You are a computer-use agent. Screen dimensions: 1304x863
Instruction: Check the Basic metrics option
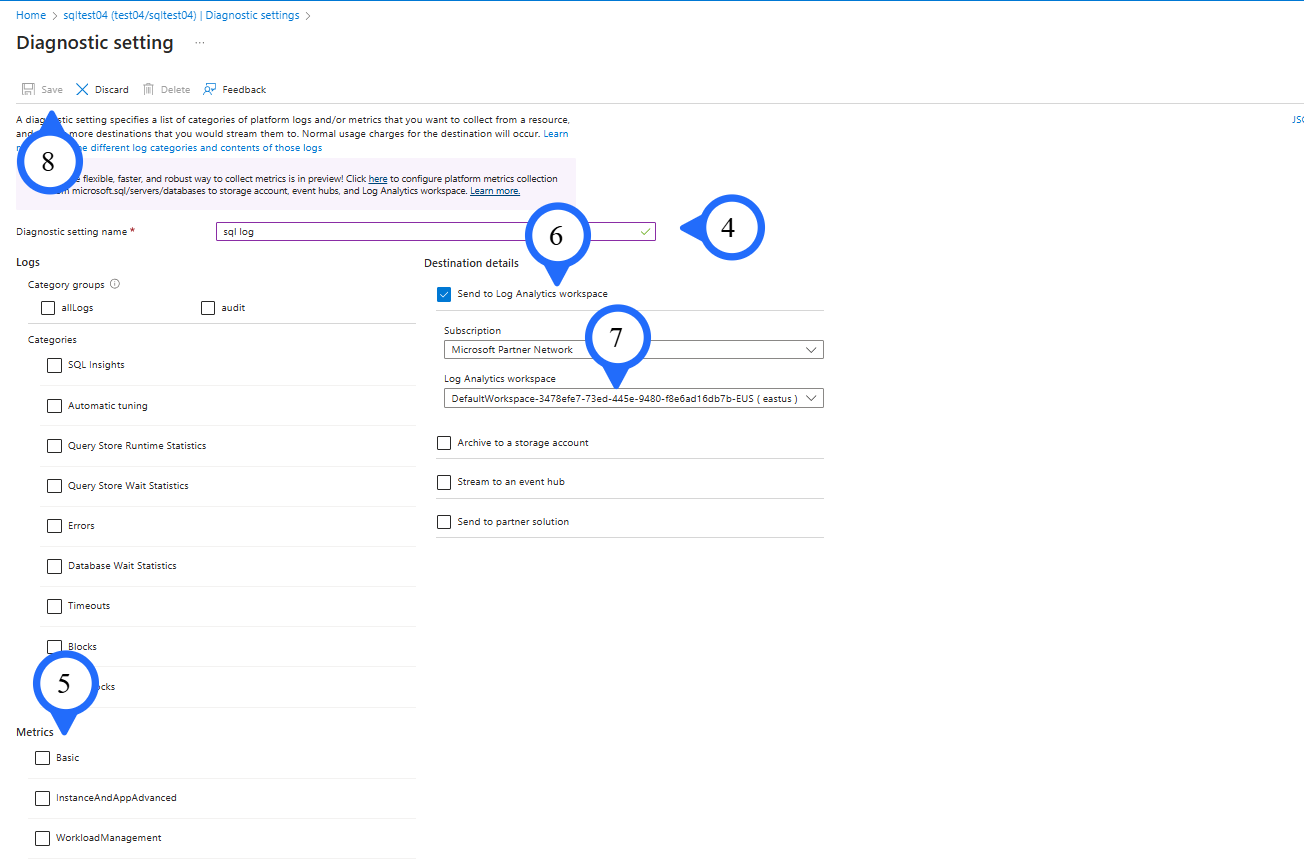click(x=42, y=758)
